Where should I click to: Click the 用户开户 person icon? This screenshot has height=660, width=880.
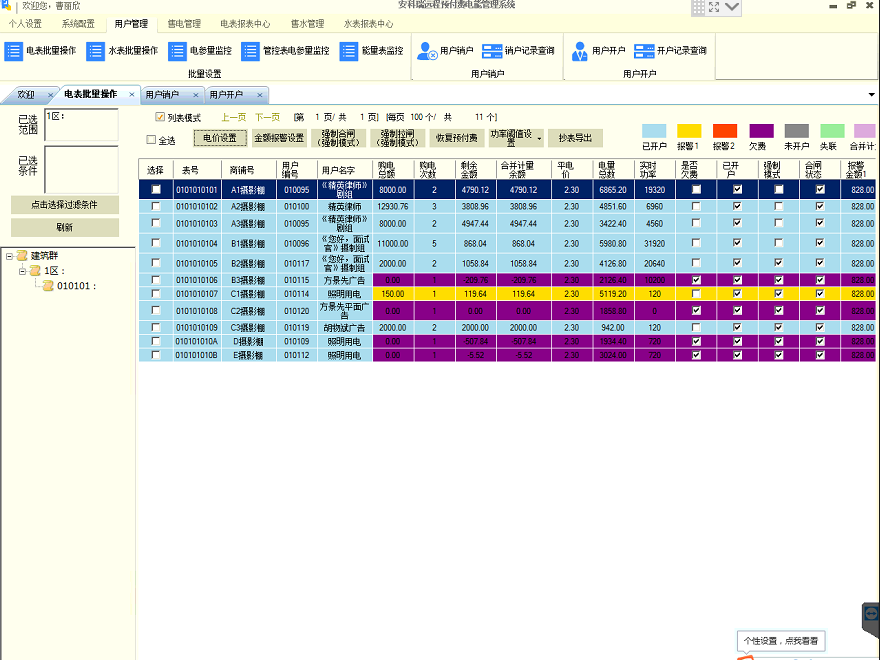click(579, 51)
